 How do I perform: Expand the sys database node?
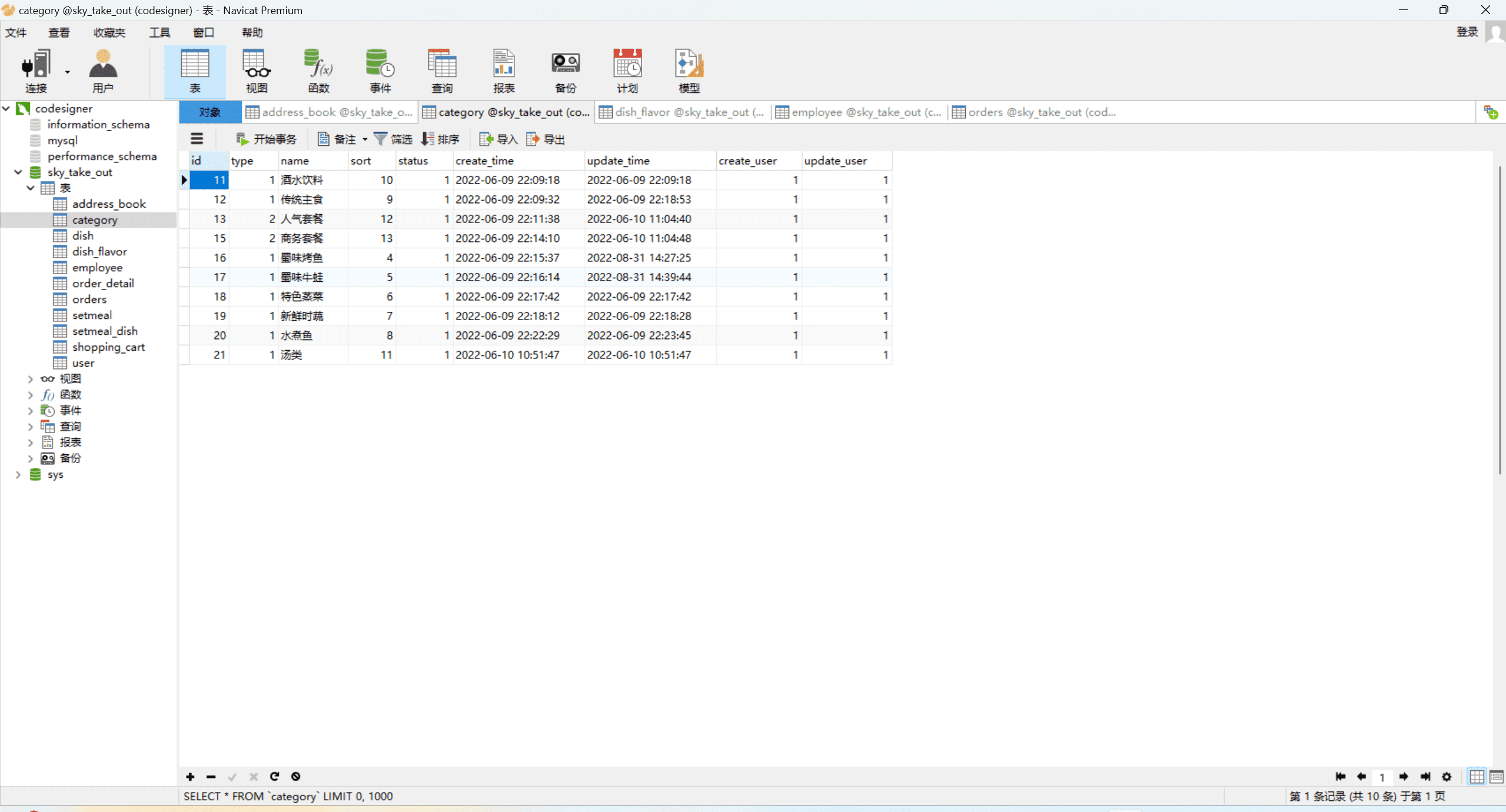click(18, 474)
